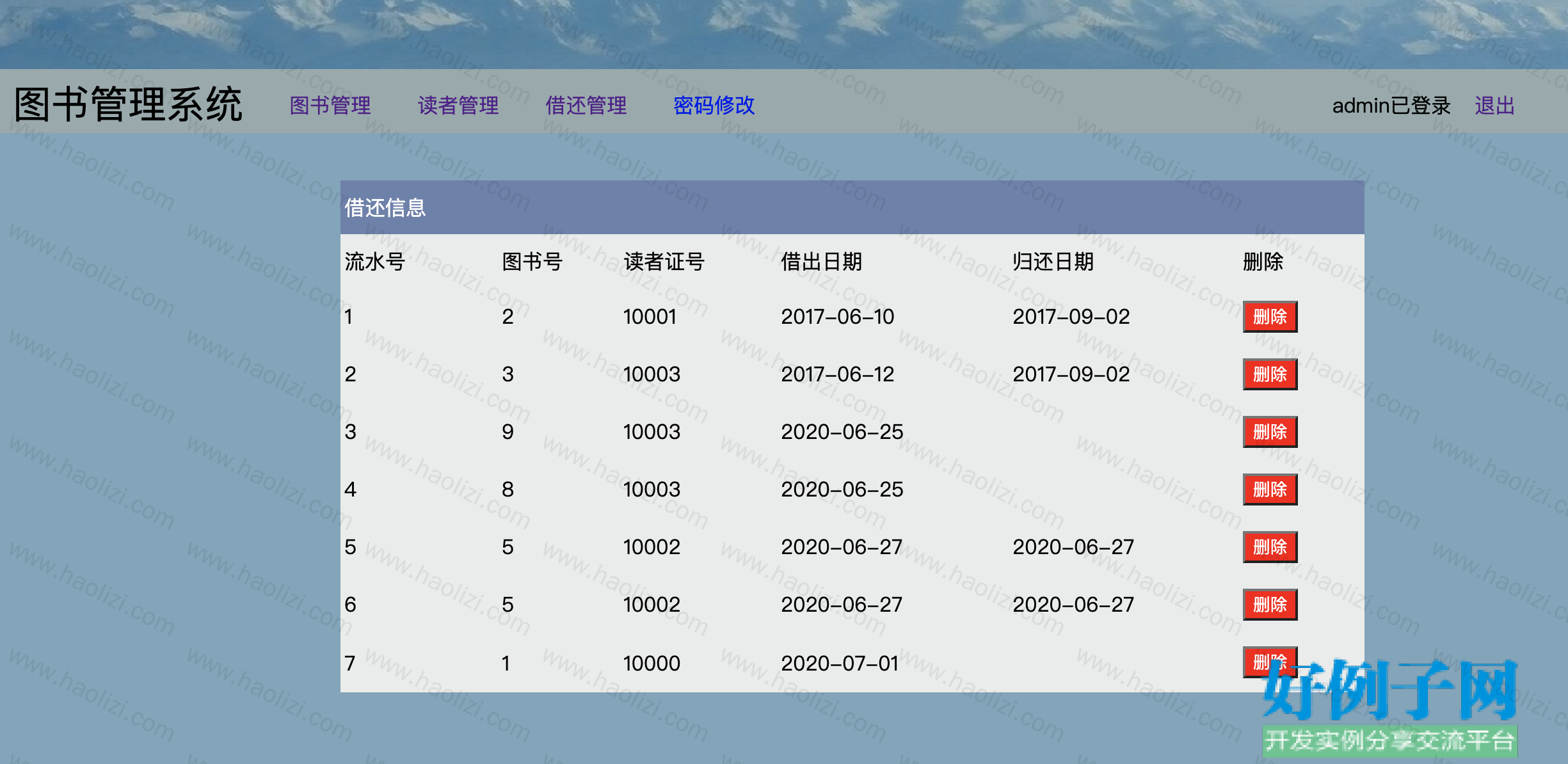Select return date 2017-09-02 in row 2
Viewport: 1568px width, 764px height.
tap(1071, 374)
